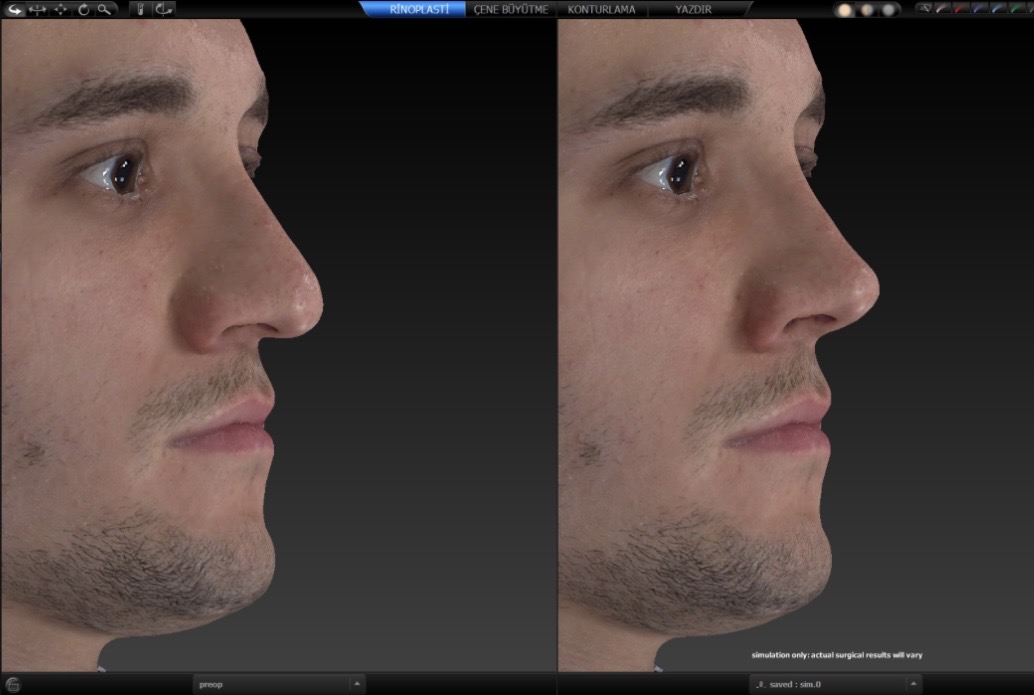Screen dimensions: 1034x695
Task: Click the circular reset view icon
Action: click(x=83, y=9)
